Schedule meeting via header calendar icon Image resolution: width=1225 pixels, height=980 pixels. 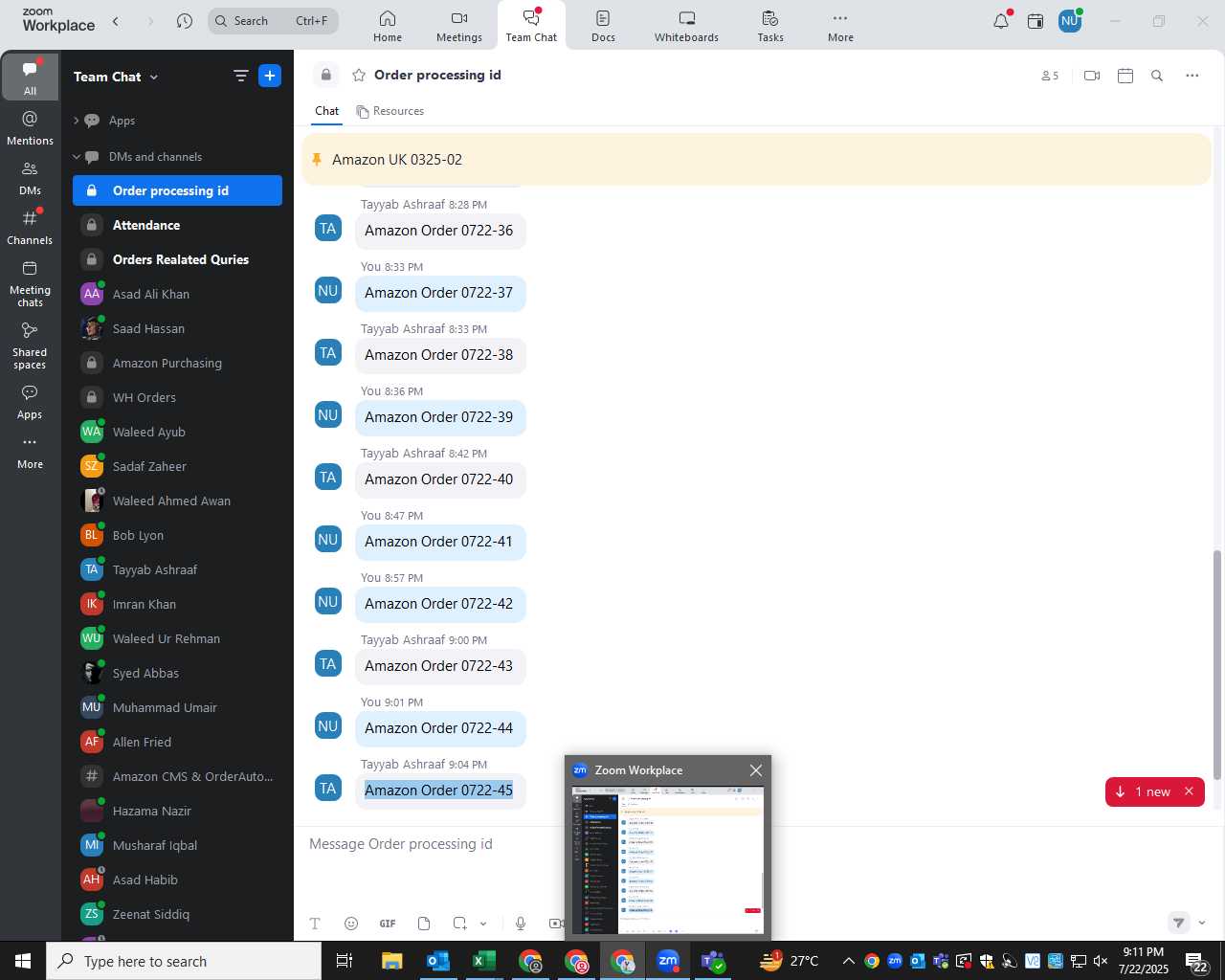[x=1125, y=76]
